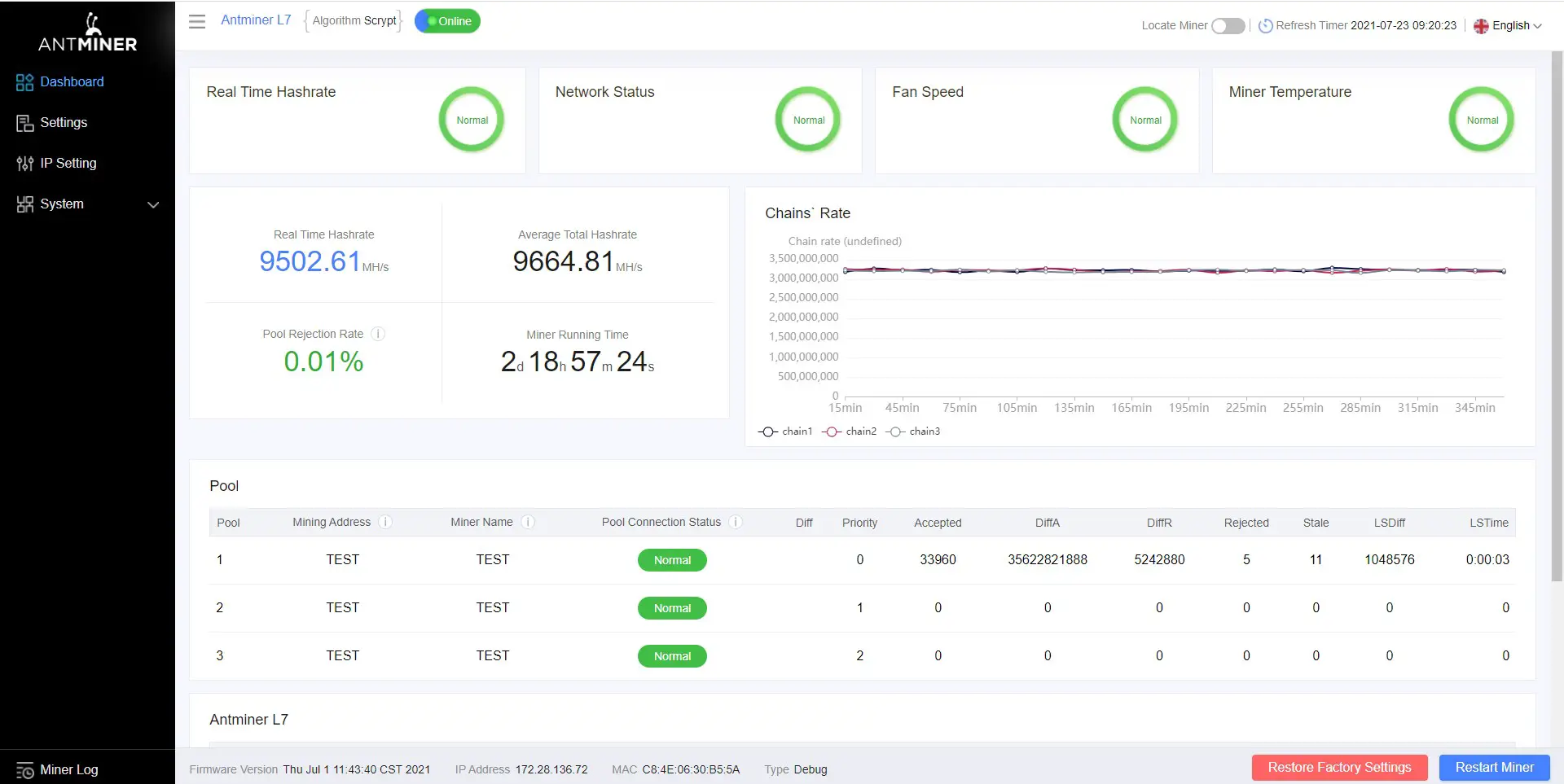Click the Refresh Timer icon
Screen dimensions: 1564x784
point(1265,26)
